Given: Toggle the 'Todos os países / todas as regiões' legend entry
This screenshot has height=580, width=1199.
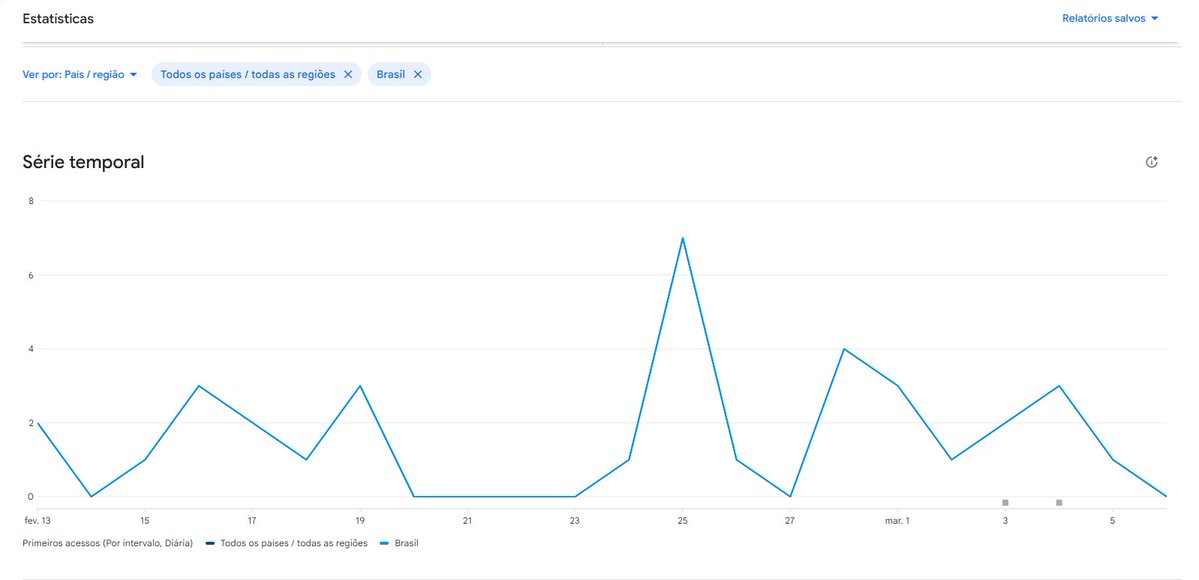Looking at the screenshot, I should click(x=287, y=543).
